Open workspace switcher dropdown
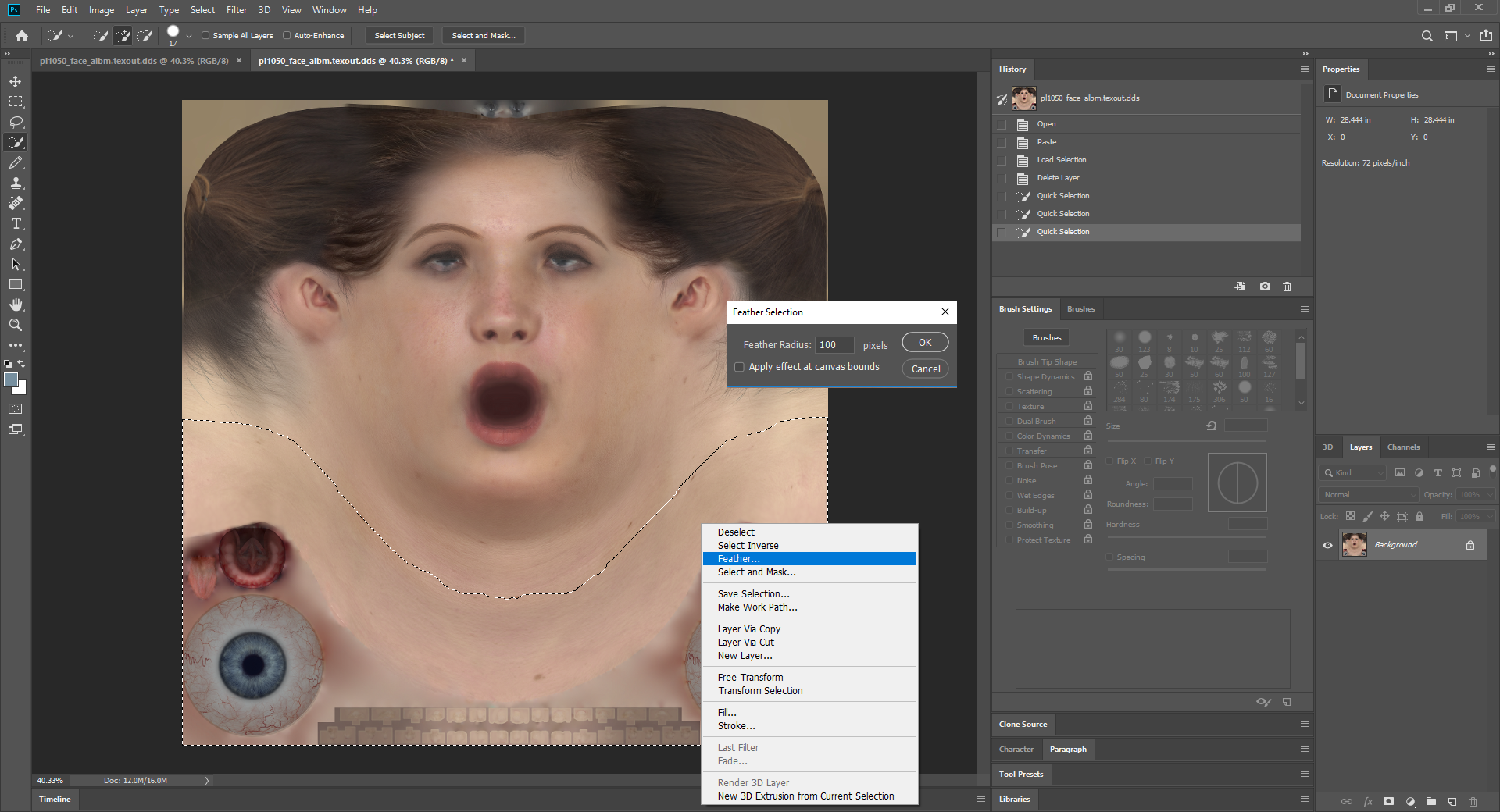Image resolution: width=1500 pixels, height=812 pixels. coord(1467,36)
